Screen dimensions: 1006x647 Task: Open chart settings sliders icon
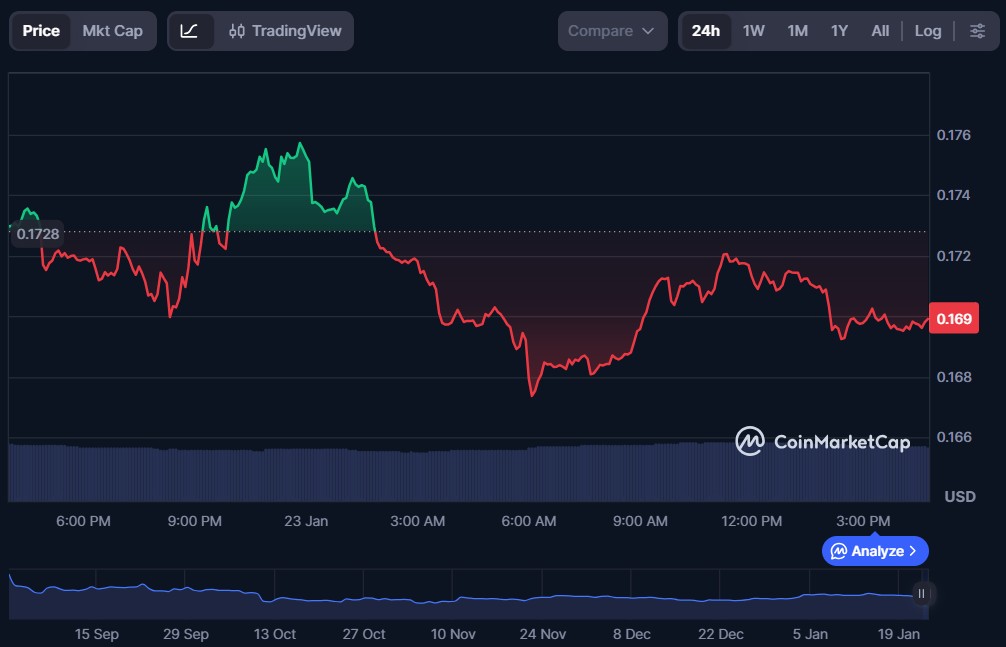(x=977, y=31)
